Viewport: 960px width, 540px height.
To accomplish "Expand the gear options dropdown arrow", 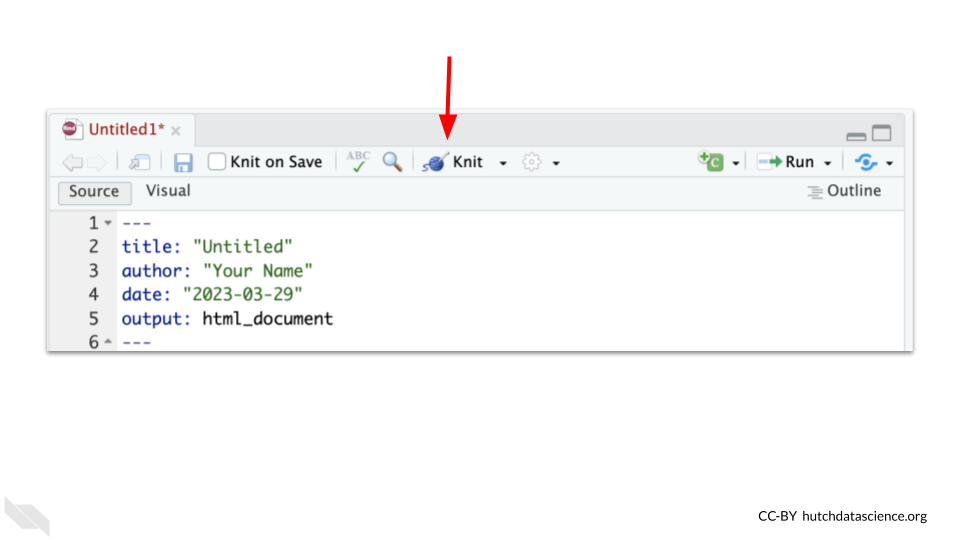I will pyautogui.click(x=556, y=163).
